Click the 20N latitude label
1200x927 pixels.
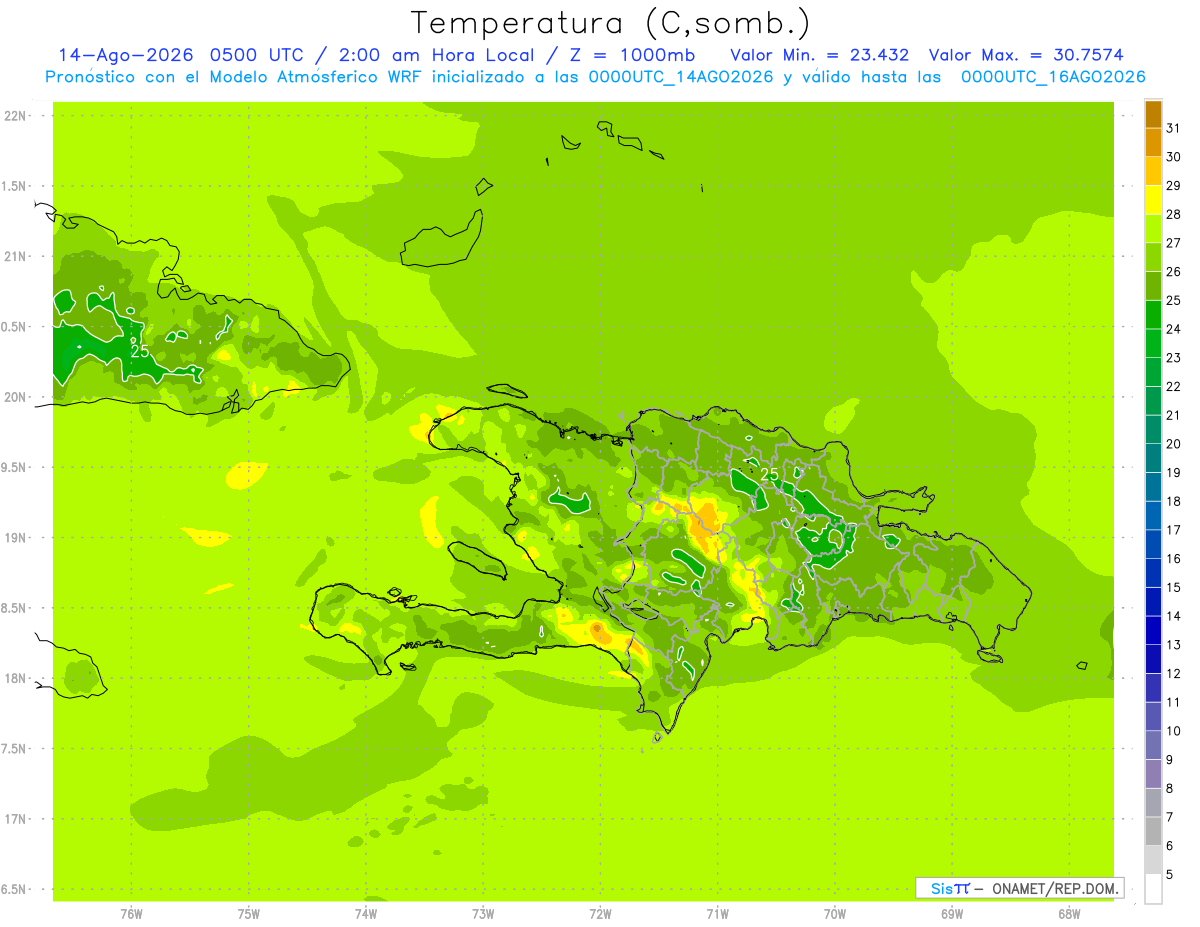click(x=16, y=397)
